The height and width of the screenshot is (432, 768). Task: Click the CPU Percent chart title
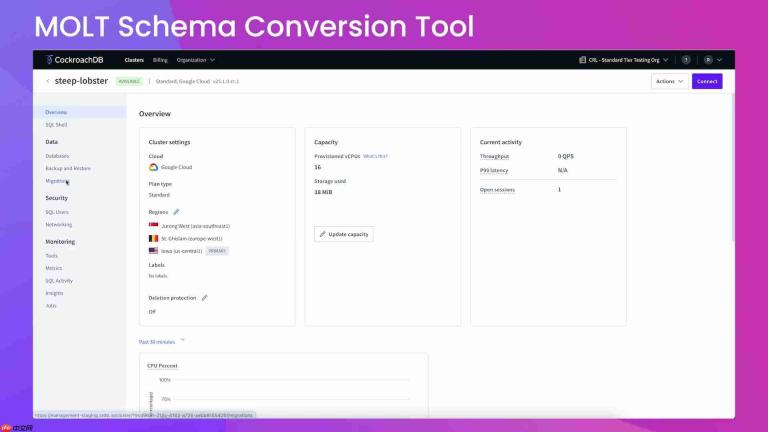tap(162, 366)
